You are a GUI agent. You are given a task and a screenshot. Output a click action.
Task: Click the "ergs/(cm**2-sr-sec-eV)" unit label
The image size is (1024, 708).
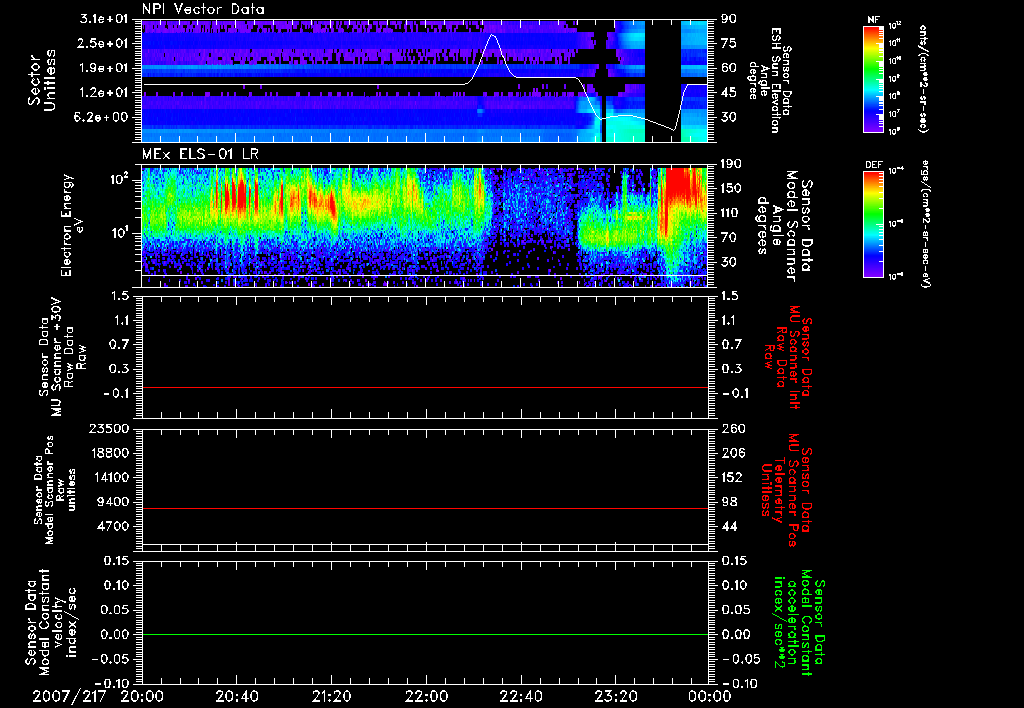925,224
